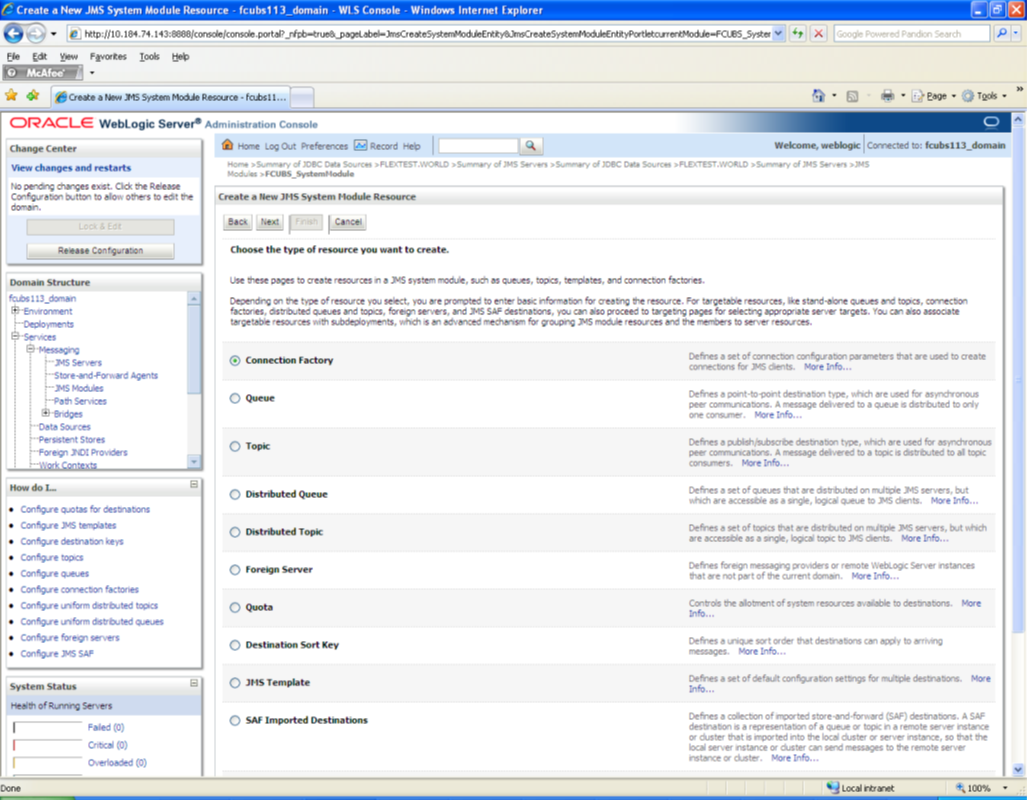Open the Edit menu

point(39,56)
